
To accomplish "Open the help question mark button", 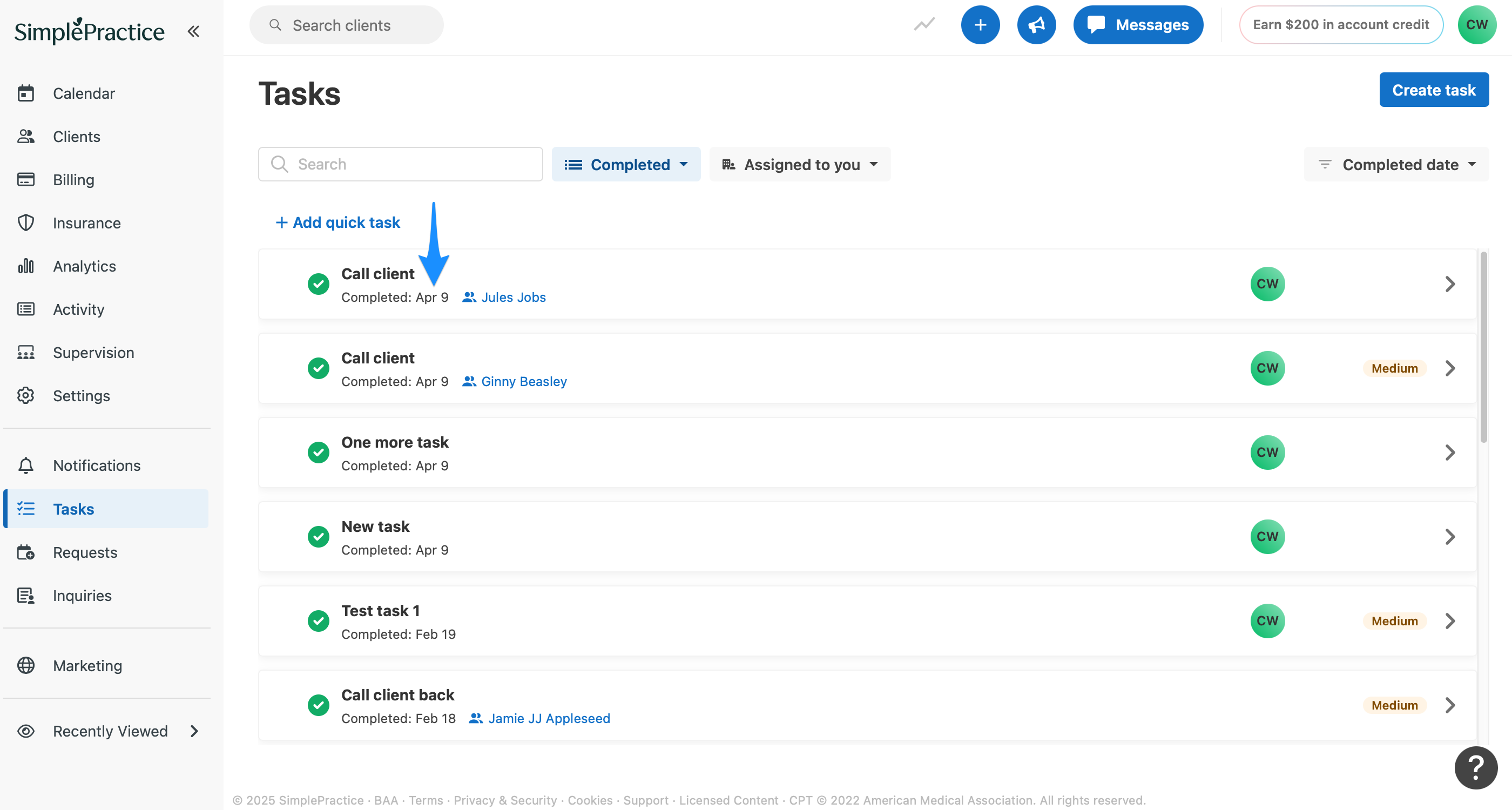I will [x=1476, y=767].
